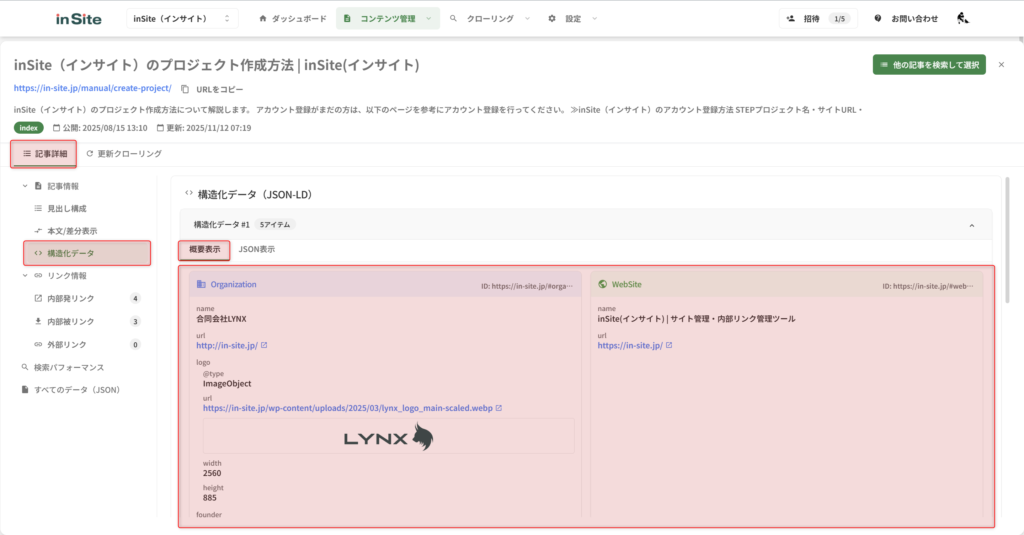
Task: Click the Organization card header
Action: coord(385,285)
